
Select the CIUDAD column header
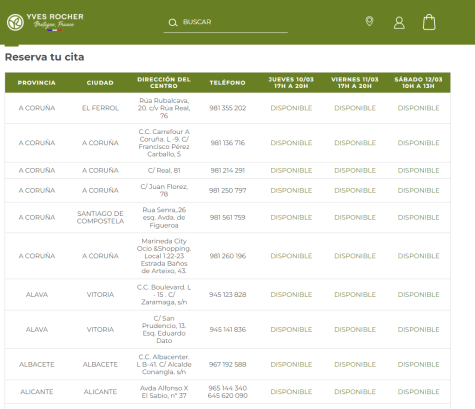point(100,83)
